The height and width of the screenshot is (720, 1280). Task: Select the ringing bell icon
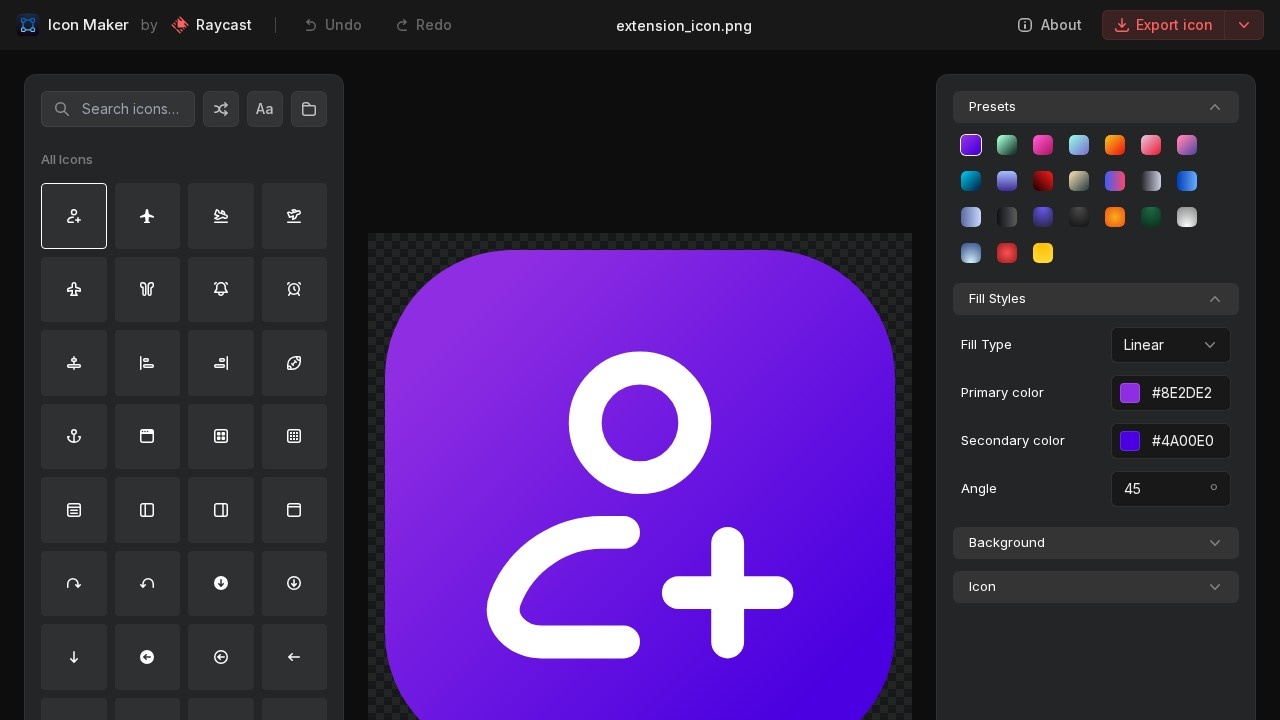(221, 289)
